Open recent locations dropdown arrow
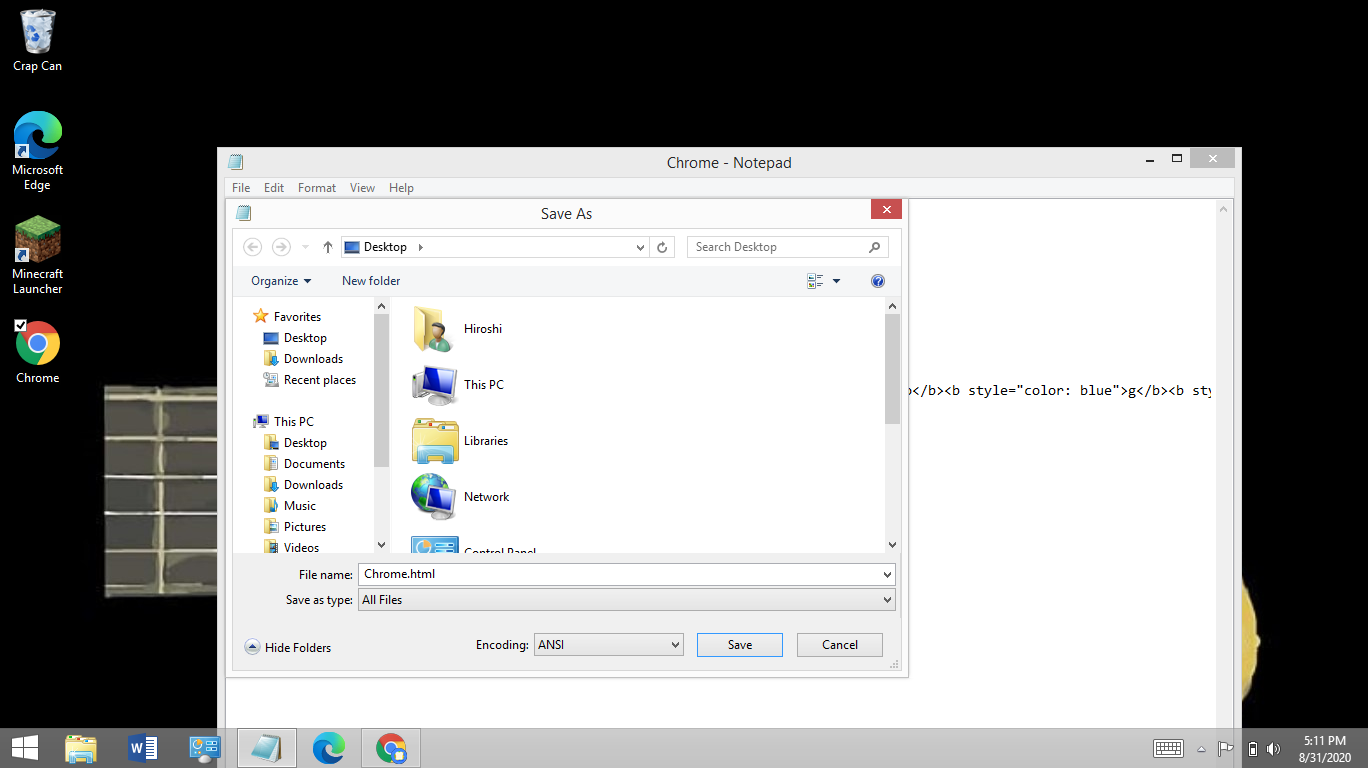 point(305,247)
